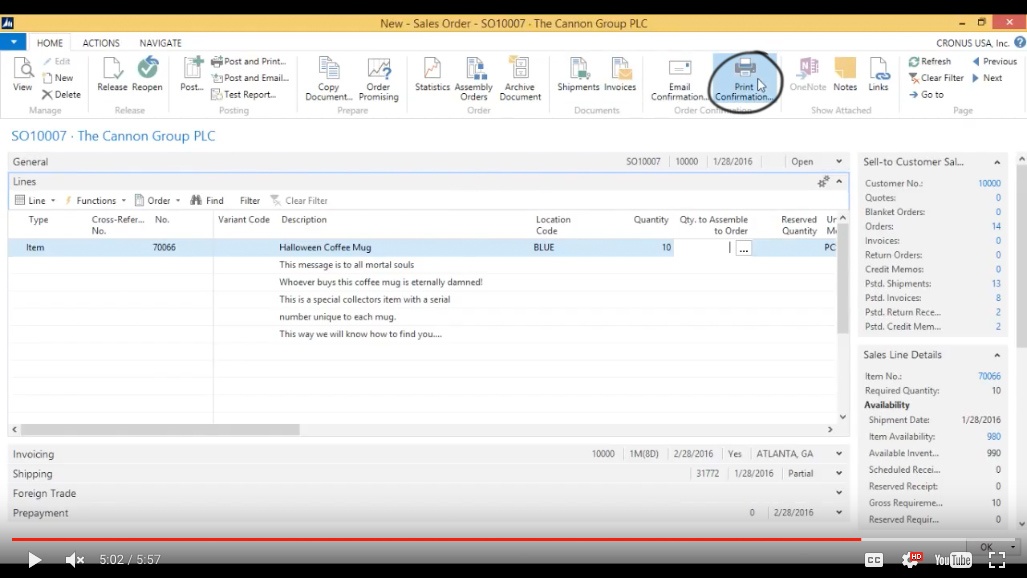Show order Statistics
Image resolution: width=1027 pixels, height=578 pixels.
pos(432,75)
